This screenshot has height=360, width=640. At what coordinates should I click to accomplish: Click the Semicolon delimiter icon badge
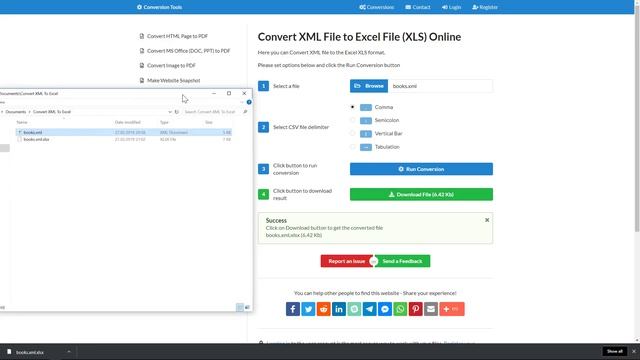click(366, 120)
